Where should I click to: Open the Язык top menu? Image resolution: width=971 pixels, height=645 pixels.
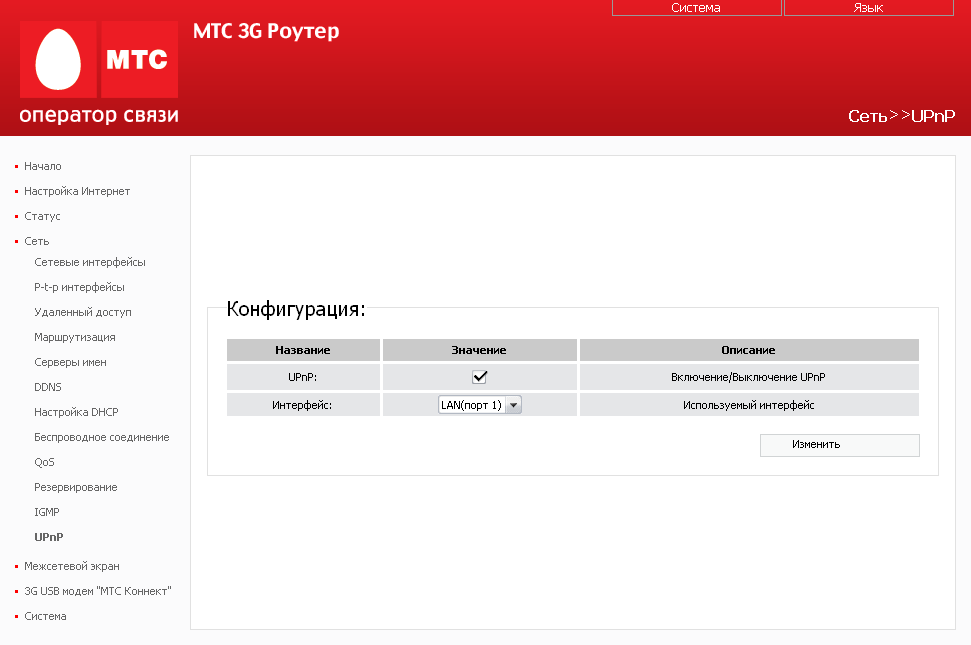[x=868, y=7]
